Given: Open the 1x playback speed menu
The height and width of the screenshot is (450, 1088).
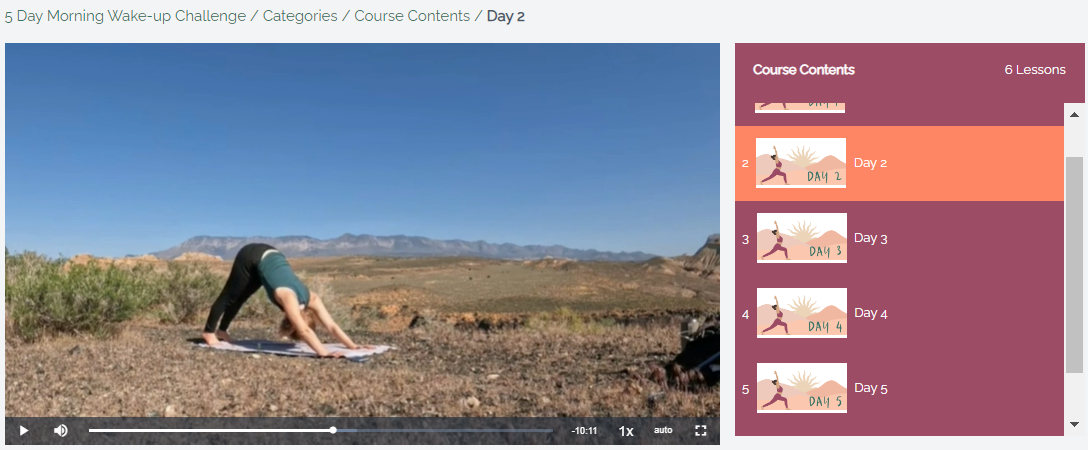Looking at the screenshot, I should 626,431.
